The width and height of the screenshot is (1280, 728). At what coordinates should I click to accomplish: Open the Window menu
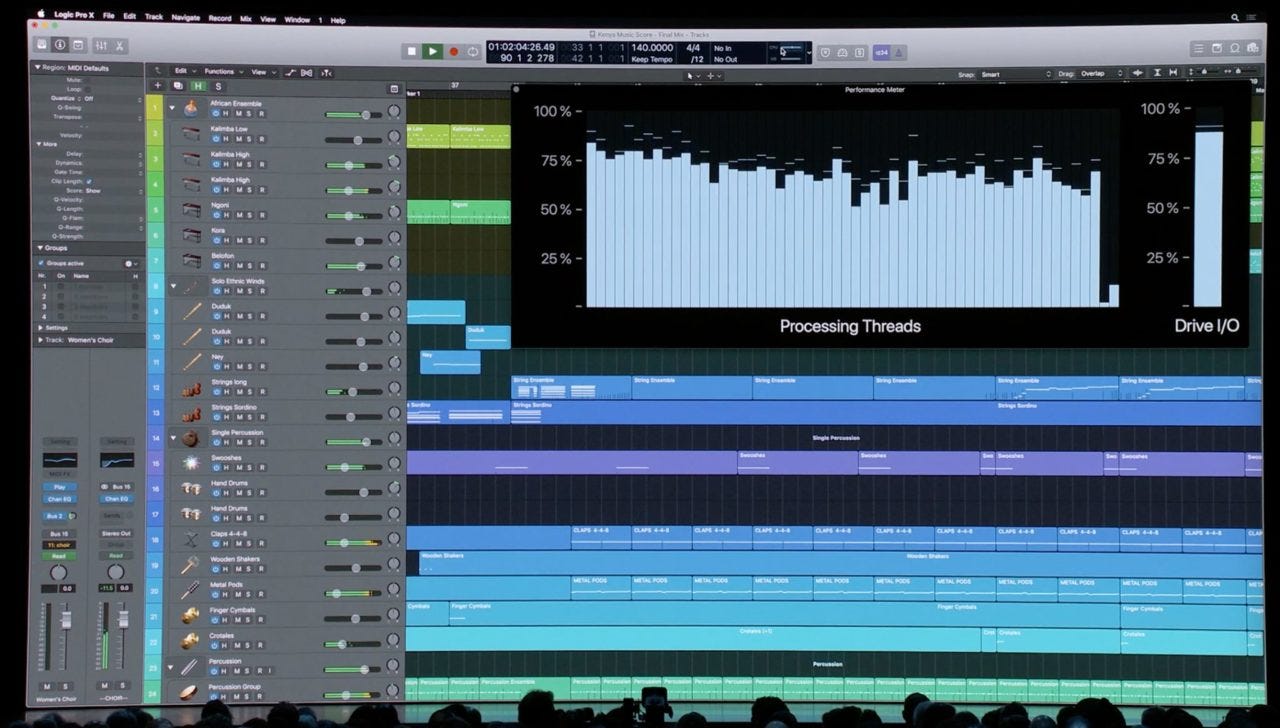point(297,19)
